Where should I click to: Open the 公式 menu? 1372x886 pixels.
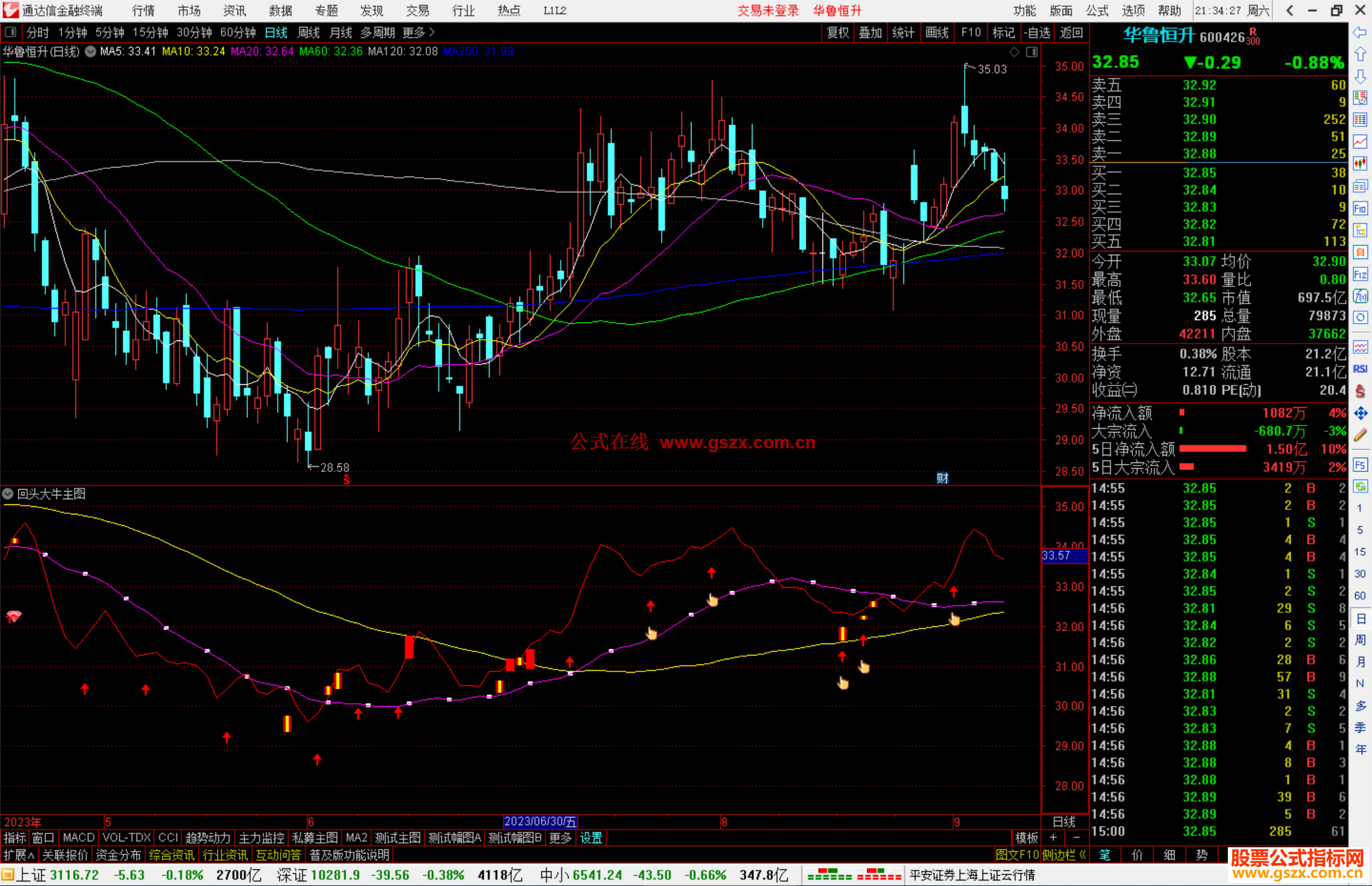1097,10
